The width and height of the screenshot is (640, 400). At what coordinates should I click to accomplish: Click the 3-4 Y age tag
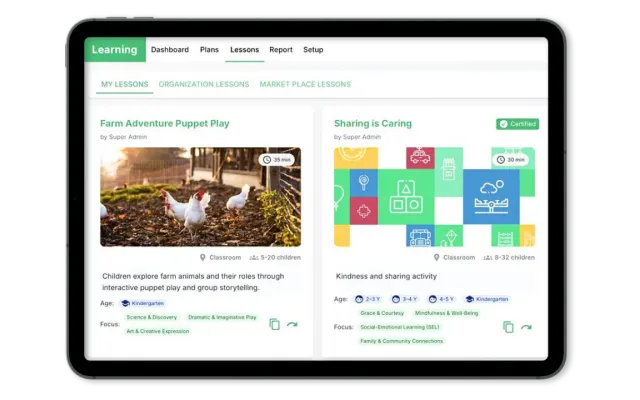[x=404, y=299]
